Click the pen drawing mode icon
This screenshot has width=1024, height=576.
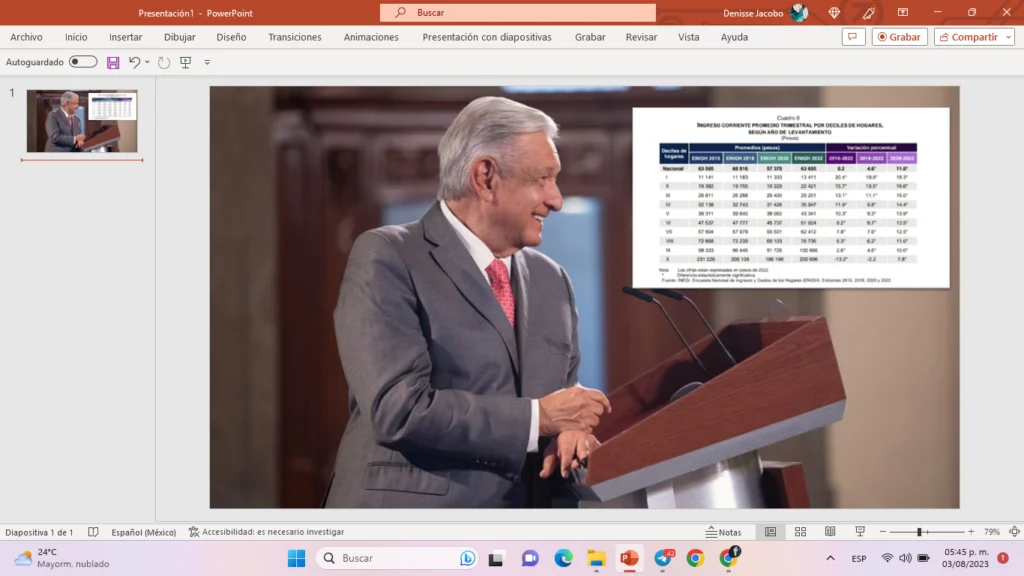(x=869, y=12)
